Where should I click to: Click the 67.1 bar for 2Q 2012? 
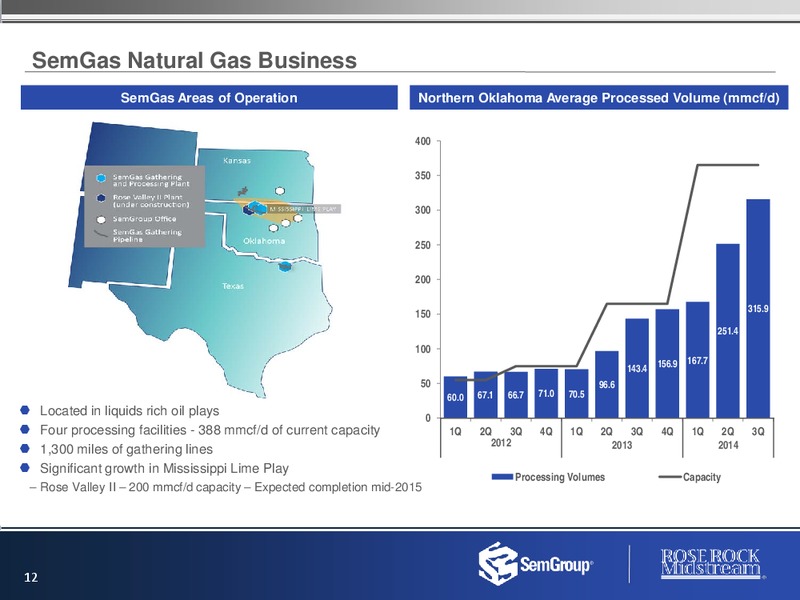click(486, 394)
